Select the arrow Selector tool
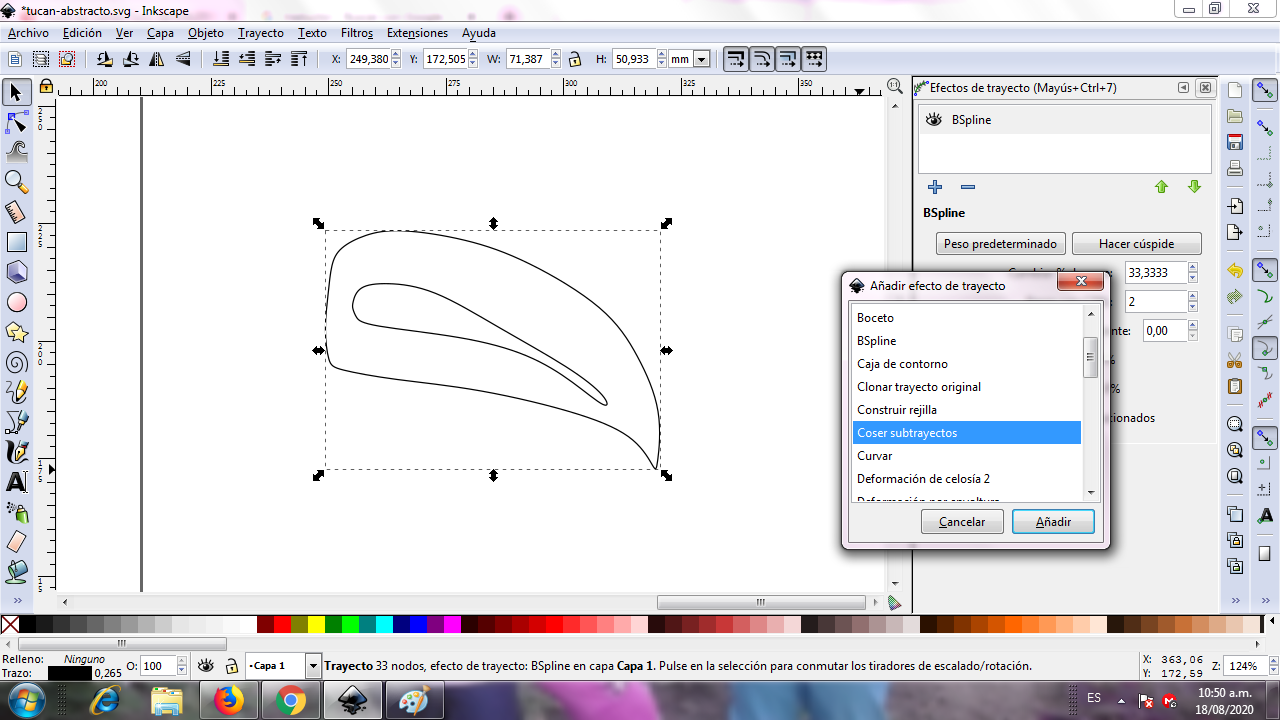Image resolution: width=1280 pixels, height=720 pixels. pyautogui.click(x=16, y=93)
